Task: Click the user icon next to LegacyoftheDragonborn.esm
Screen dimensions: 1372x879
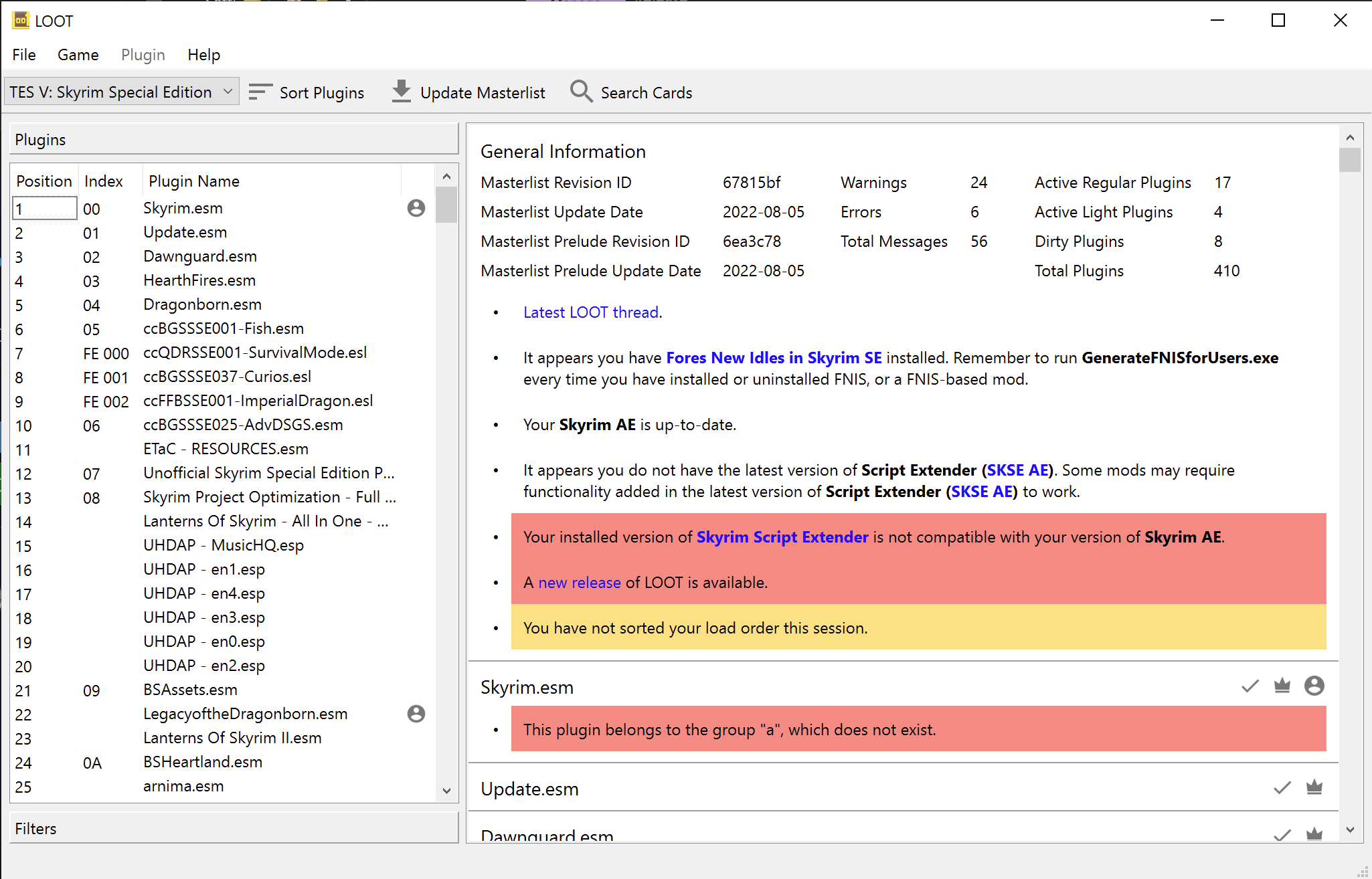Action: [x=416, y=714]
